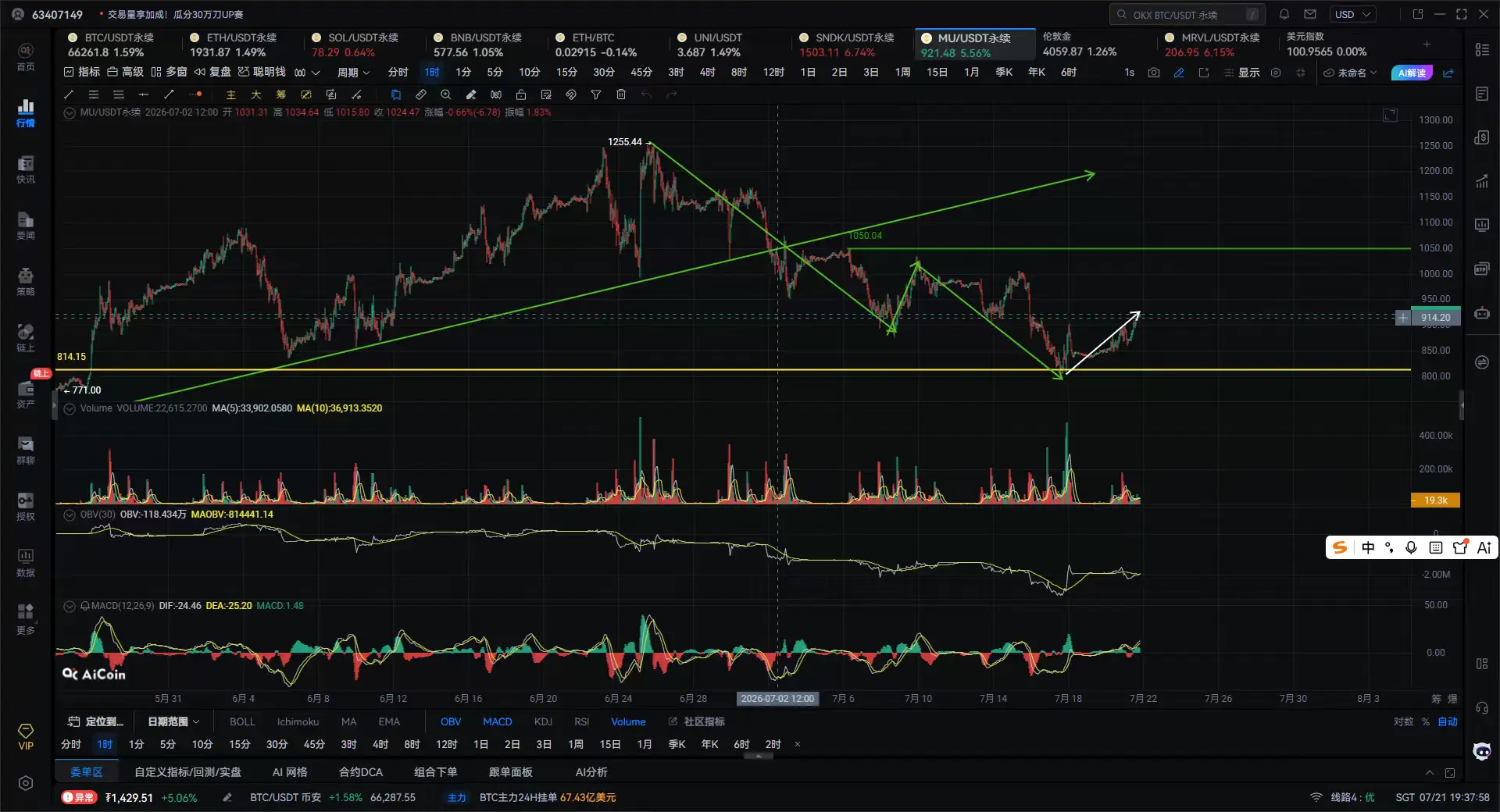The image size is (1500, 812).
Task: Take a chart screenshot with camera icon
Action: click(1154, 73)
